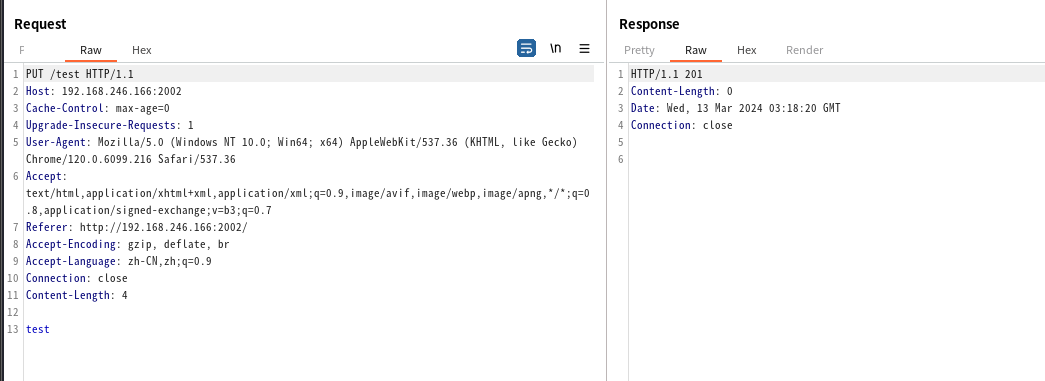The height and width of the screenshot is (381, 1045).
Task: Switch to Request Raw tab
Action: point(91,50)
